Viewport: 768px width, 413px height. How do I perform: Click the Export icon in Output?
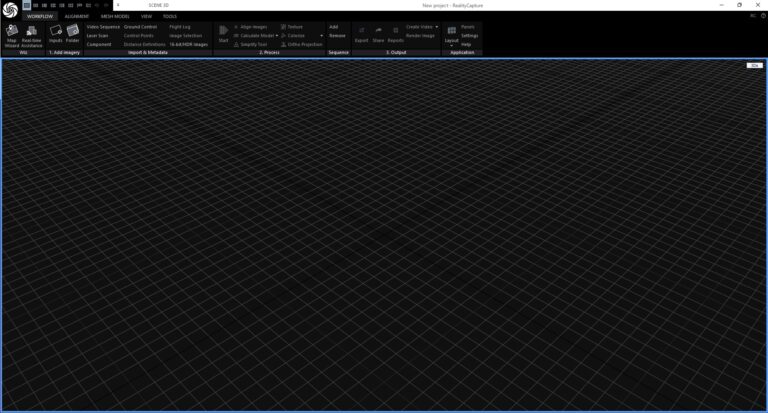pyautogui.click(x=362, y=35)
